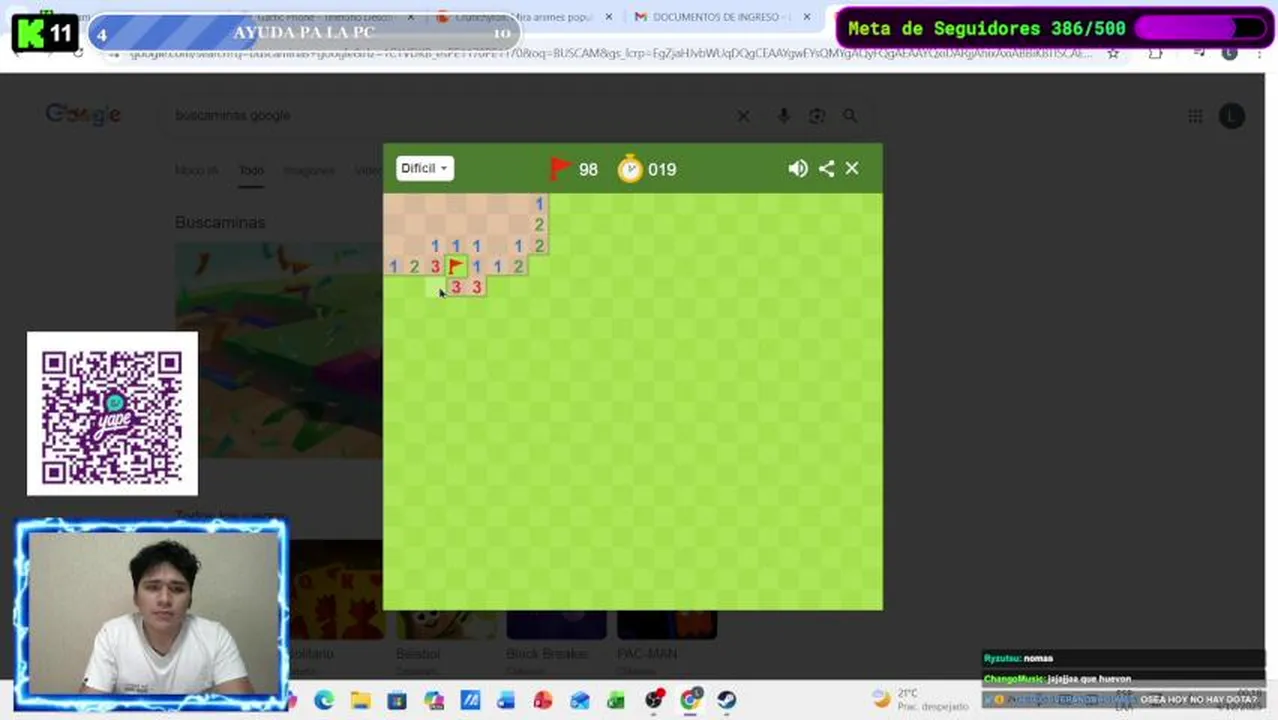The image size is (1278, 720).
Task: Open Excel from the taskbar
Action: tap(616, 700)
